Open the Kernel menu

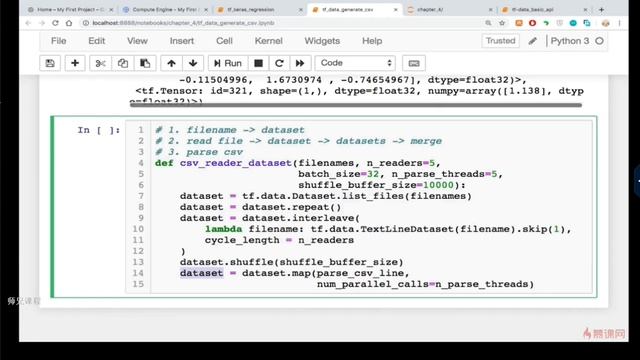268,41
